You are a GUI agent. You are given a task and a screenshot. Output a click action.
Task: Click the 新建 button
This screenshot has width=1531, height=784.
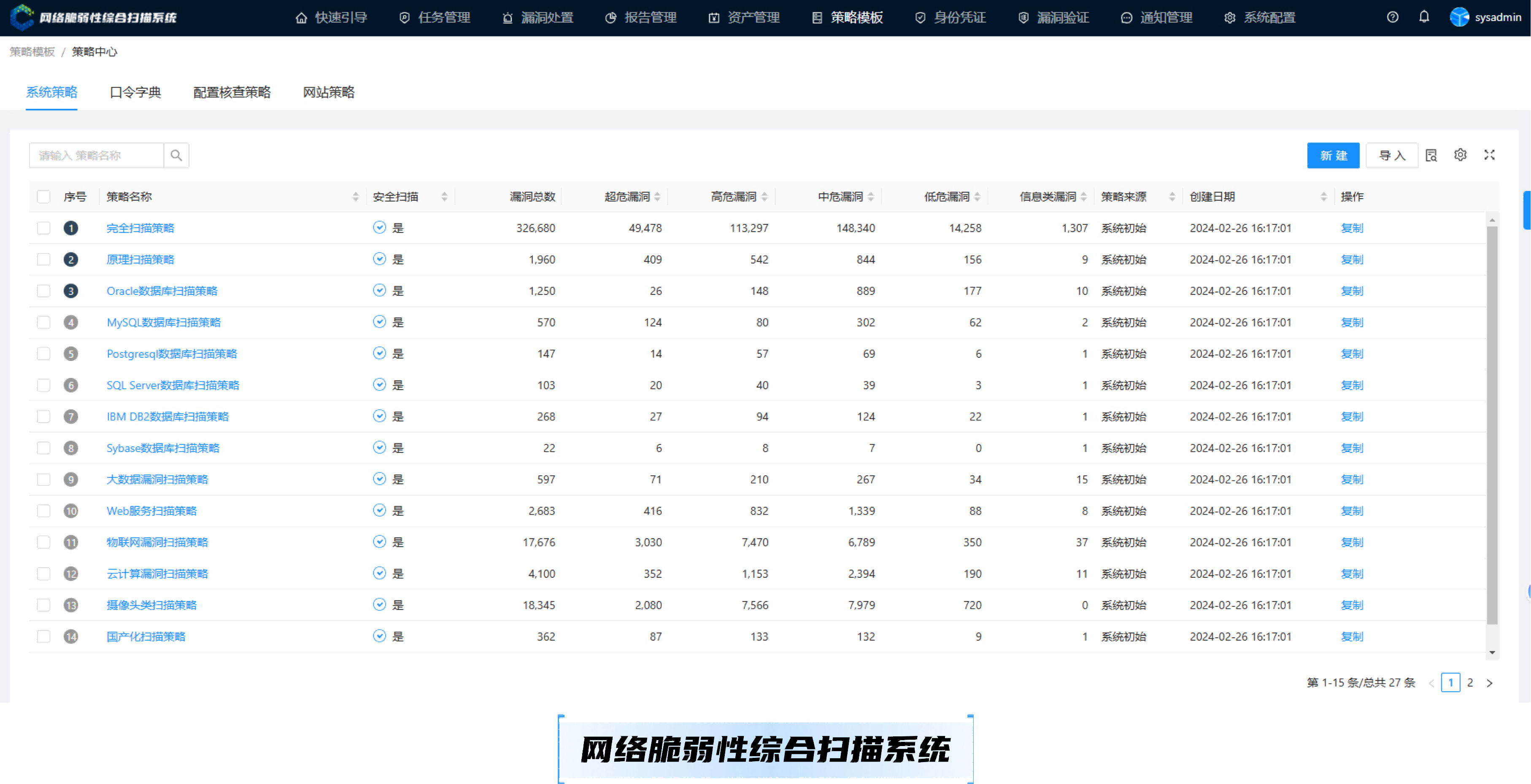pyautogui.click(x=1333, y=156)
